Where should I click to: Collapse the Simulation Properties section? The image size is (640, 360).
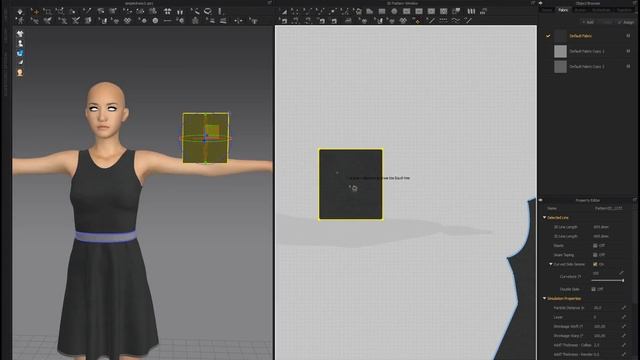click(x=544, y=298)
